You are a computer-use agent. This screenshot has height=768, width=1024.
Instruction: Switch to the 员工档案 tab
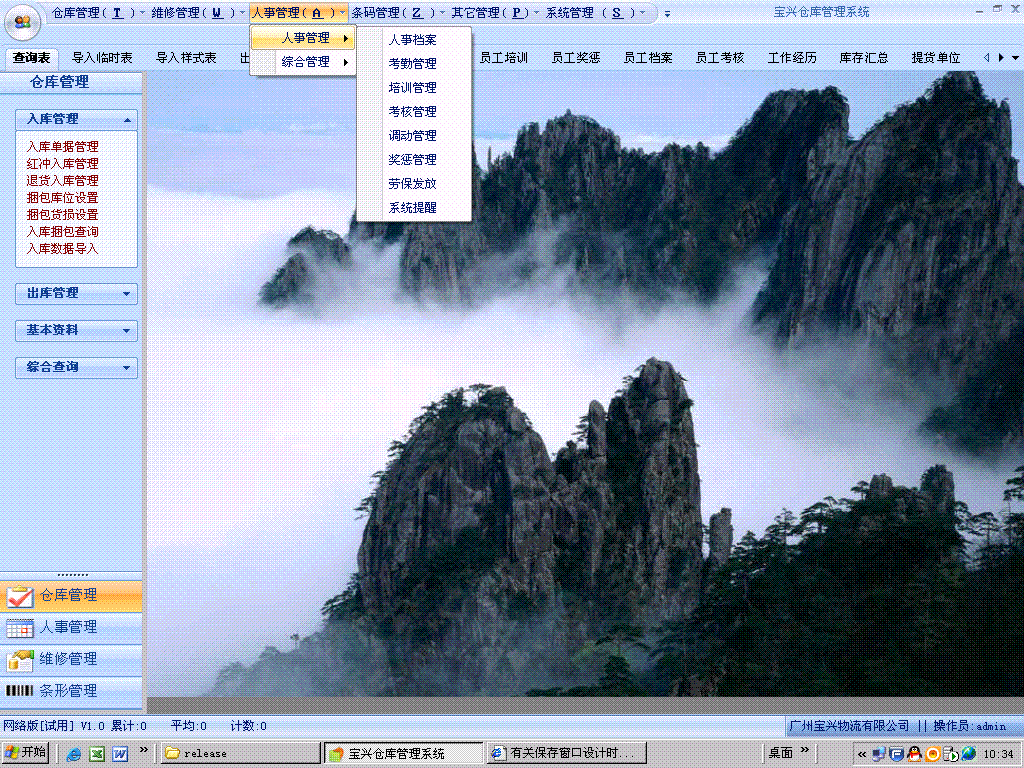click(648, 58)
